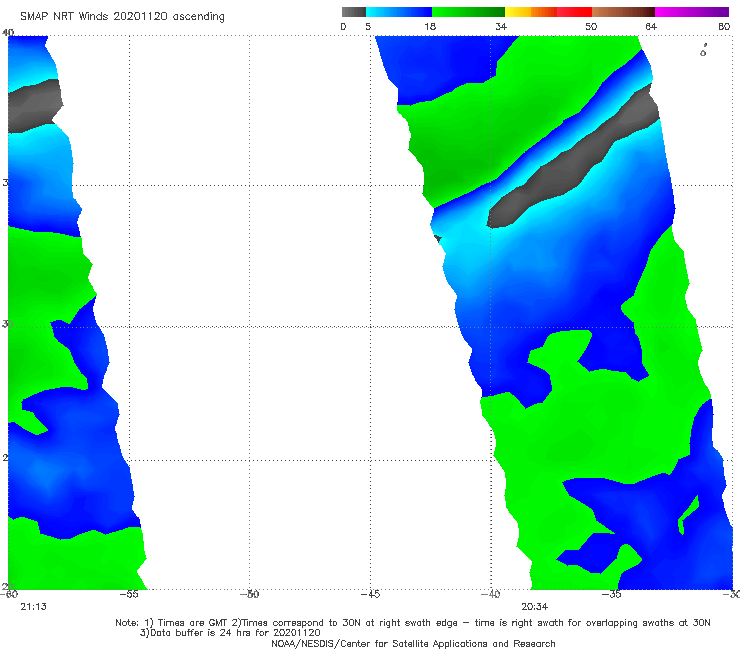The image size is (740, 650).
Task: Click the '21:13' swath time label
Action: 34,607
